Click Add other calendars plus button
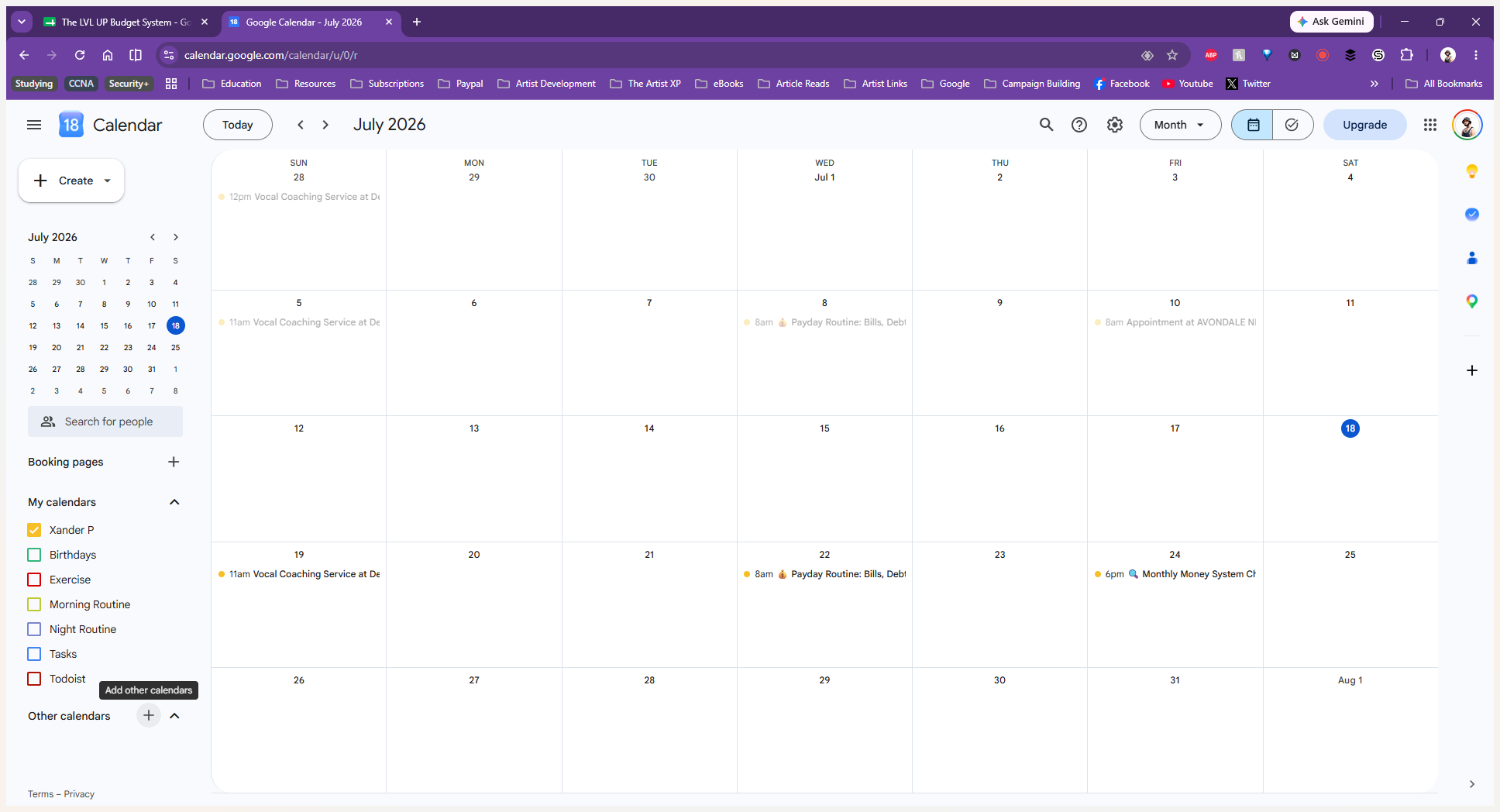Image resolution: width=1500 pixels, height=812 pixels. coord(149,715)
